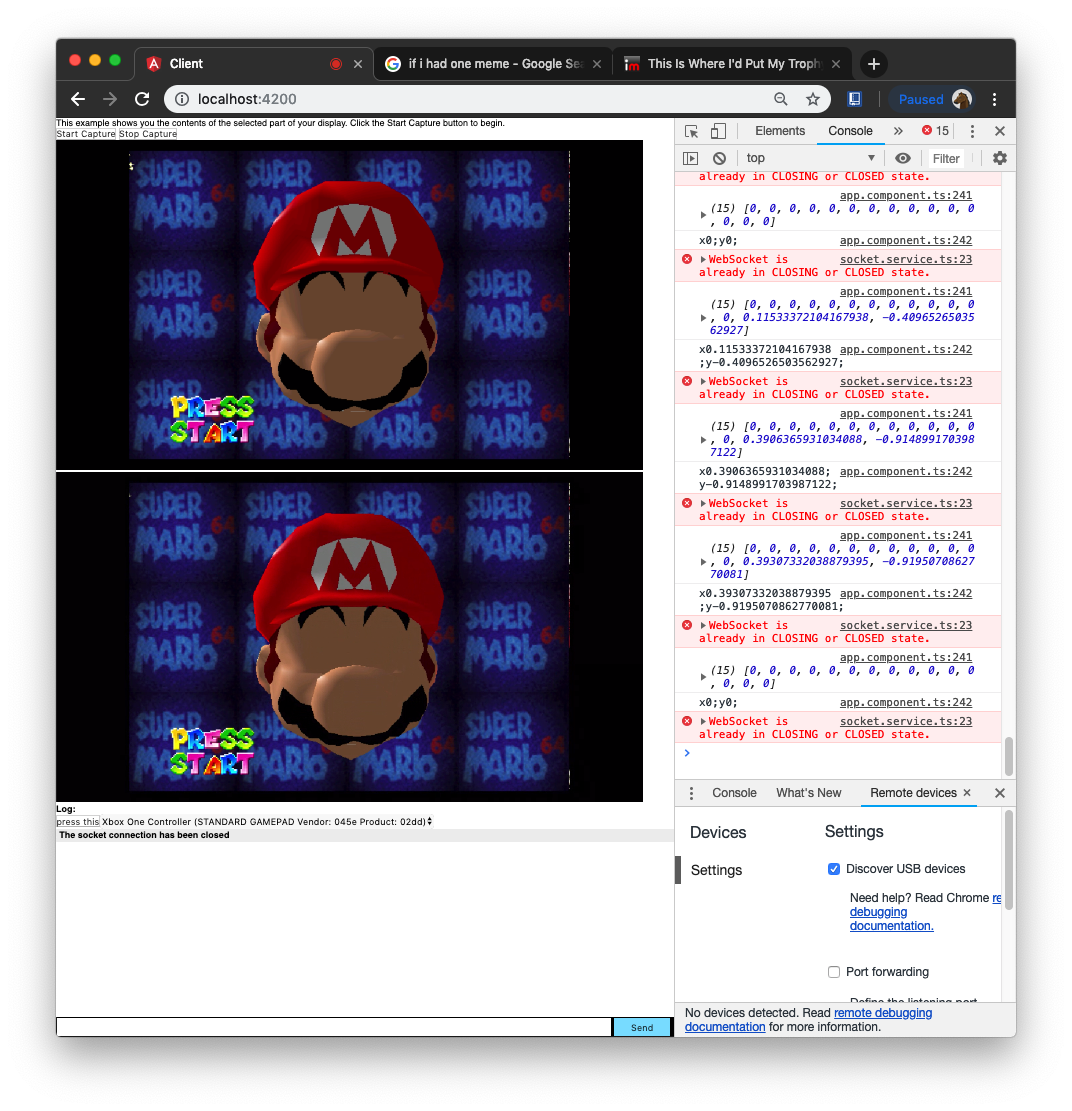Expand the first all-zeros array entry

[x=703, y=215]
